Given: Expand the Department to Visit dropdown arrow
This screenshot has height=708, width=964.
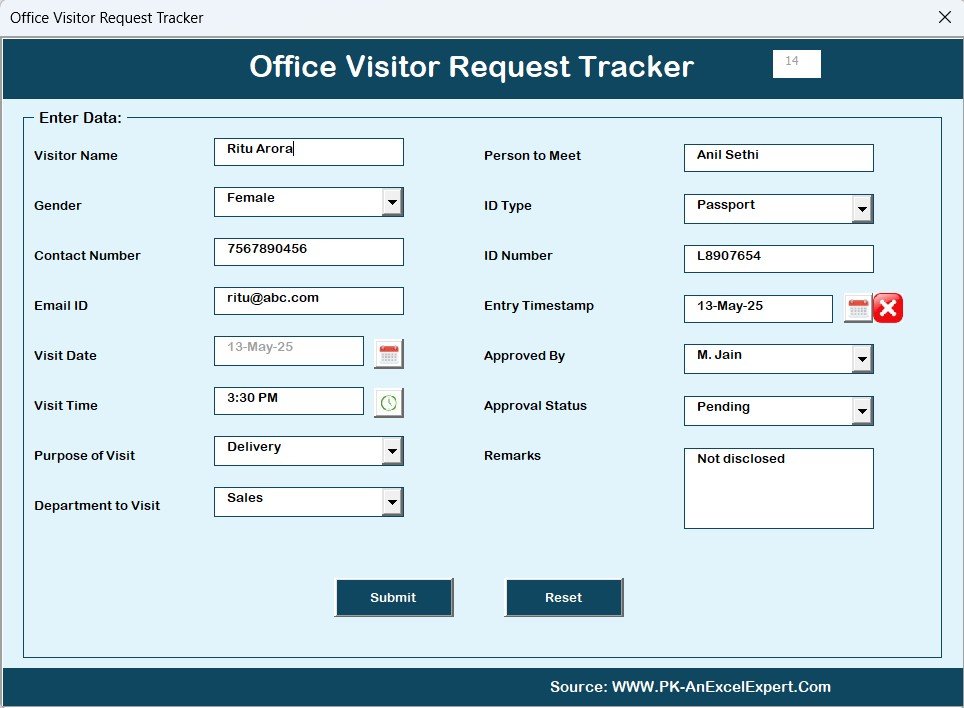Looking at the screenshot, I should [x=392, y=502].
